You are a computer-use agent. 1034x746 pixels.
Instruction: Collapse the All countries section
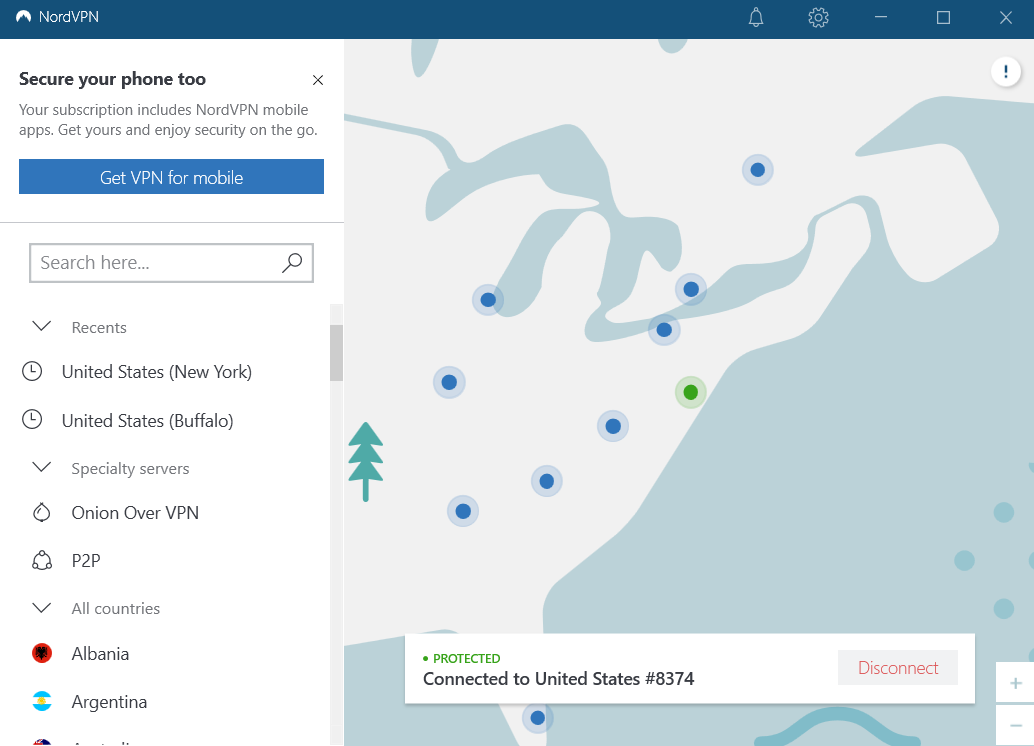pyautogui.click(x=42, y=607)
